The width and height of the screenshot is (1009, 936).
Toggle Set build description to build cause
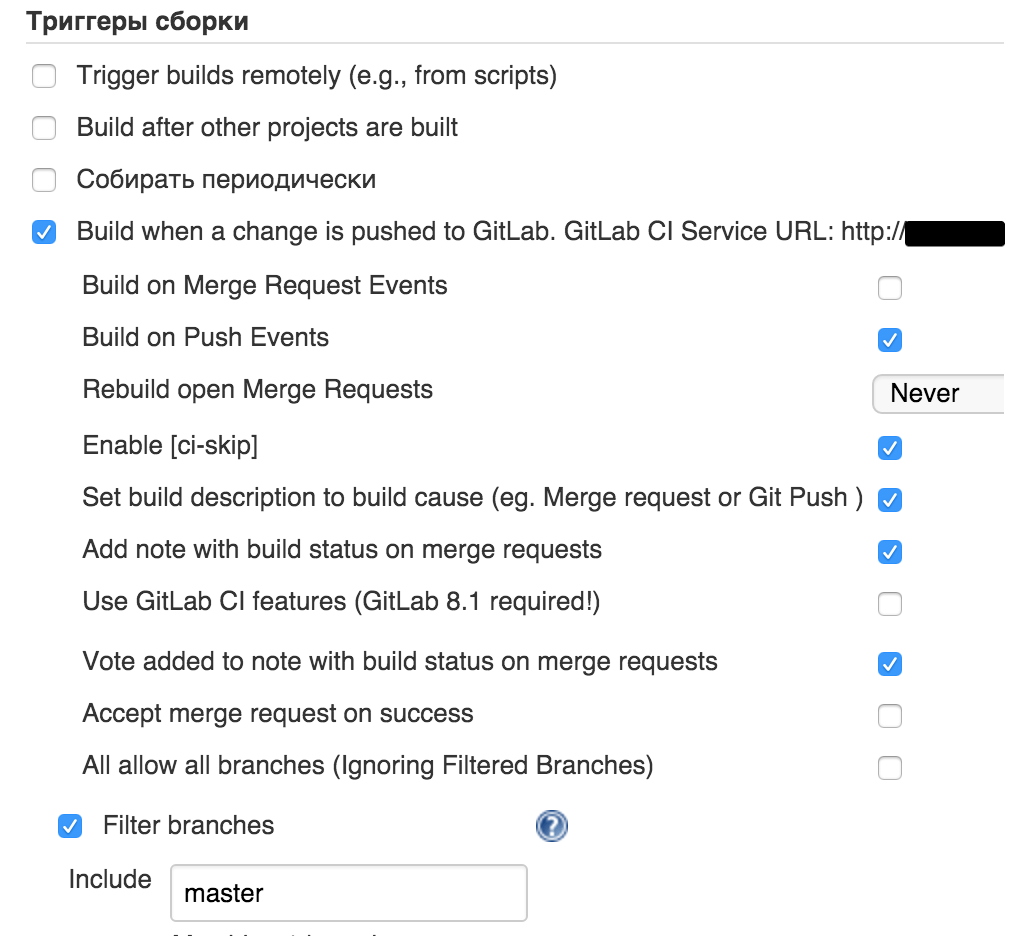[x=889, y=500]
